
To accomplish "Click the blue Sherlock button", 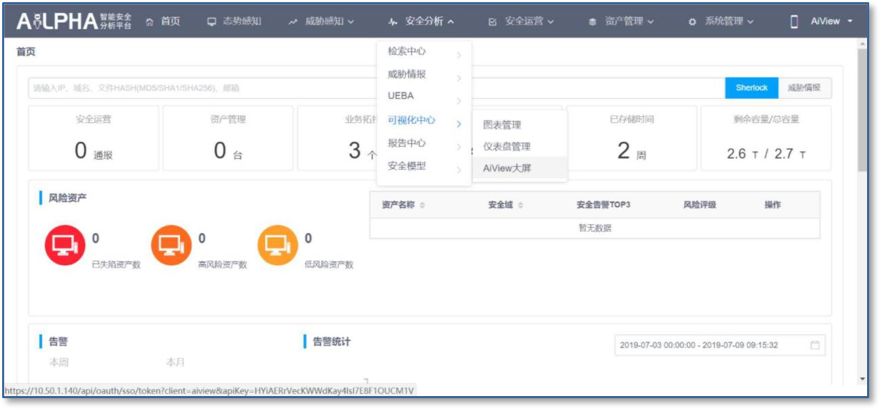I will [751, 88].
